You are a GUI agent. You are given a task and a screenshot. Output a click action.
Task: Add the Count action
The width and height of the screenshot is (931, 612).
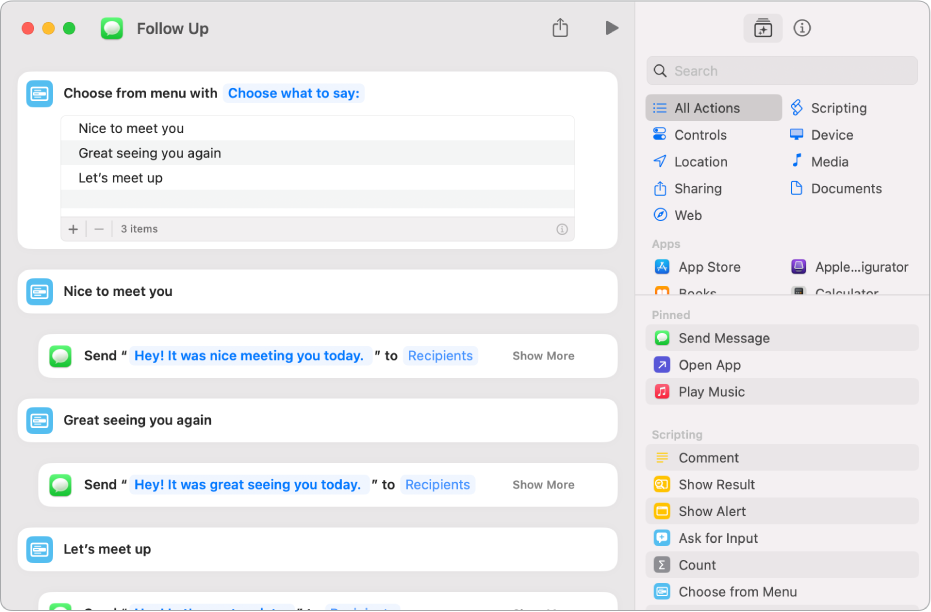tap(781, 565)
